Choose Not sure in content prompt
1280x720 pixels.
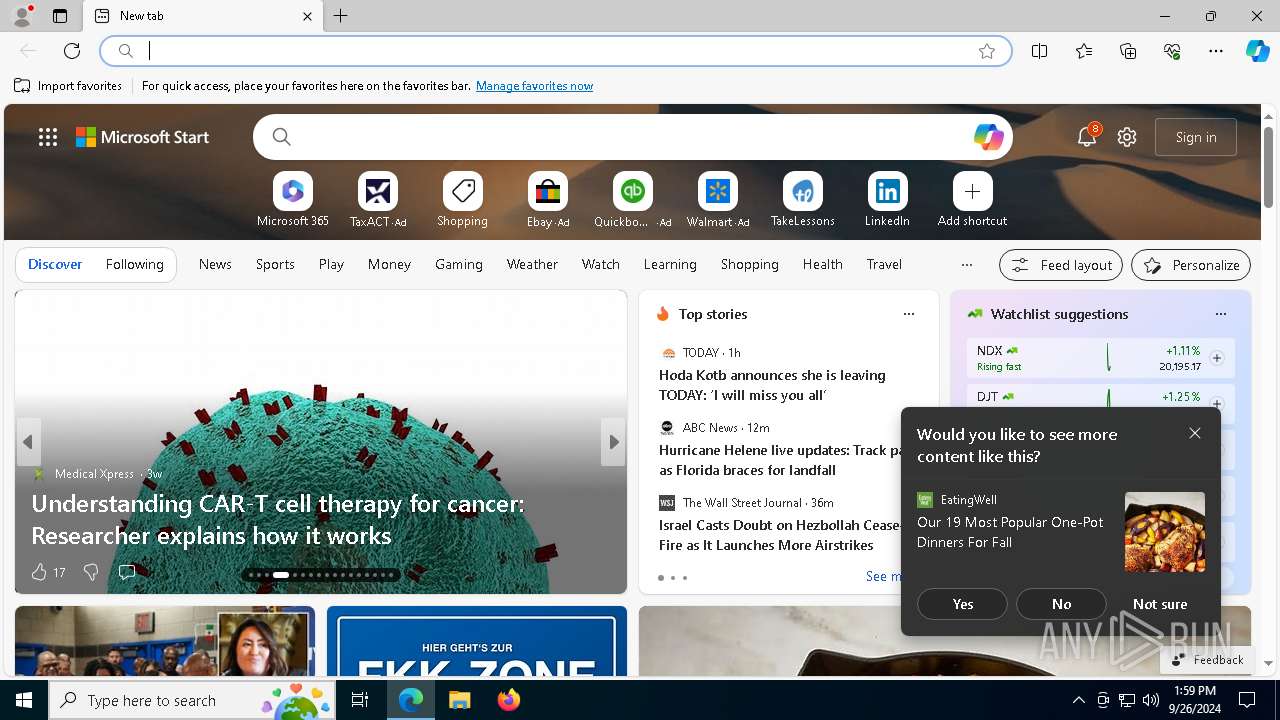(1160, 604)
